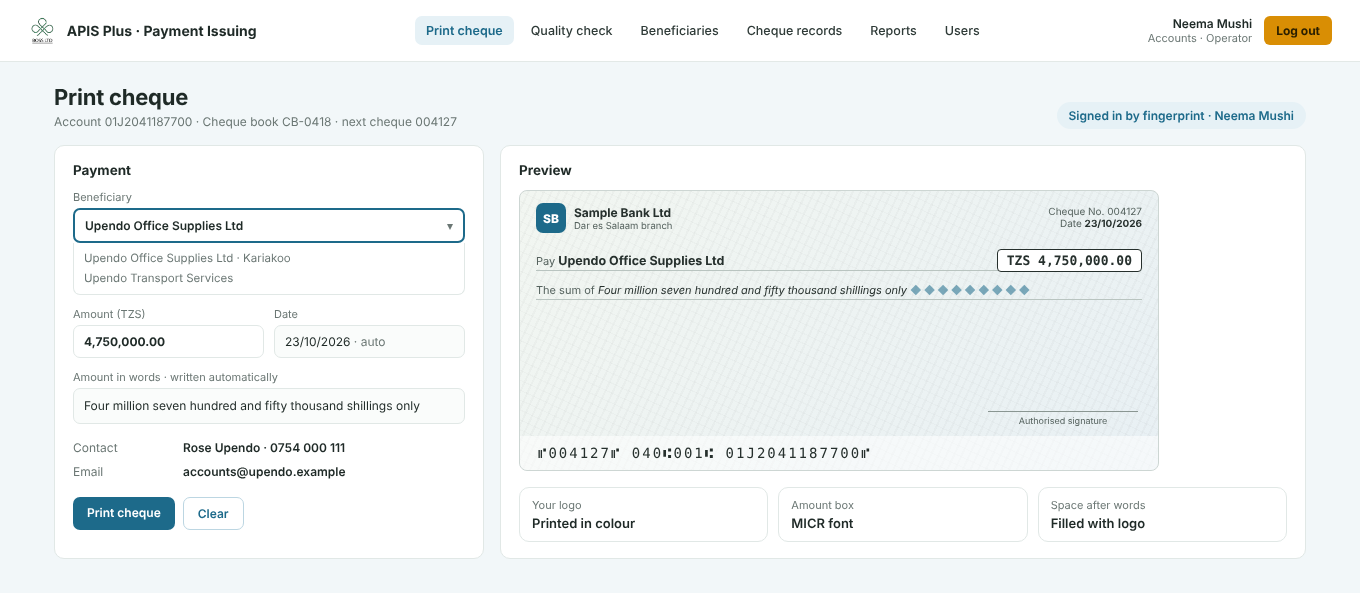Click the Amount in words field

(x=269, y=406)
